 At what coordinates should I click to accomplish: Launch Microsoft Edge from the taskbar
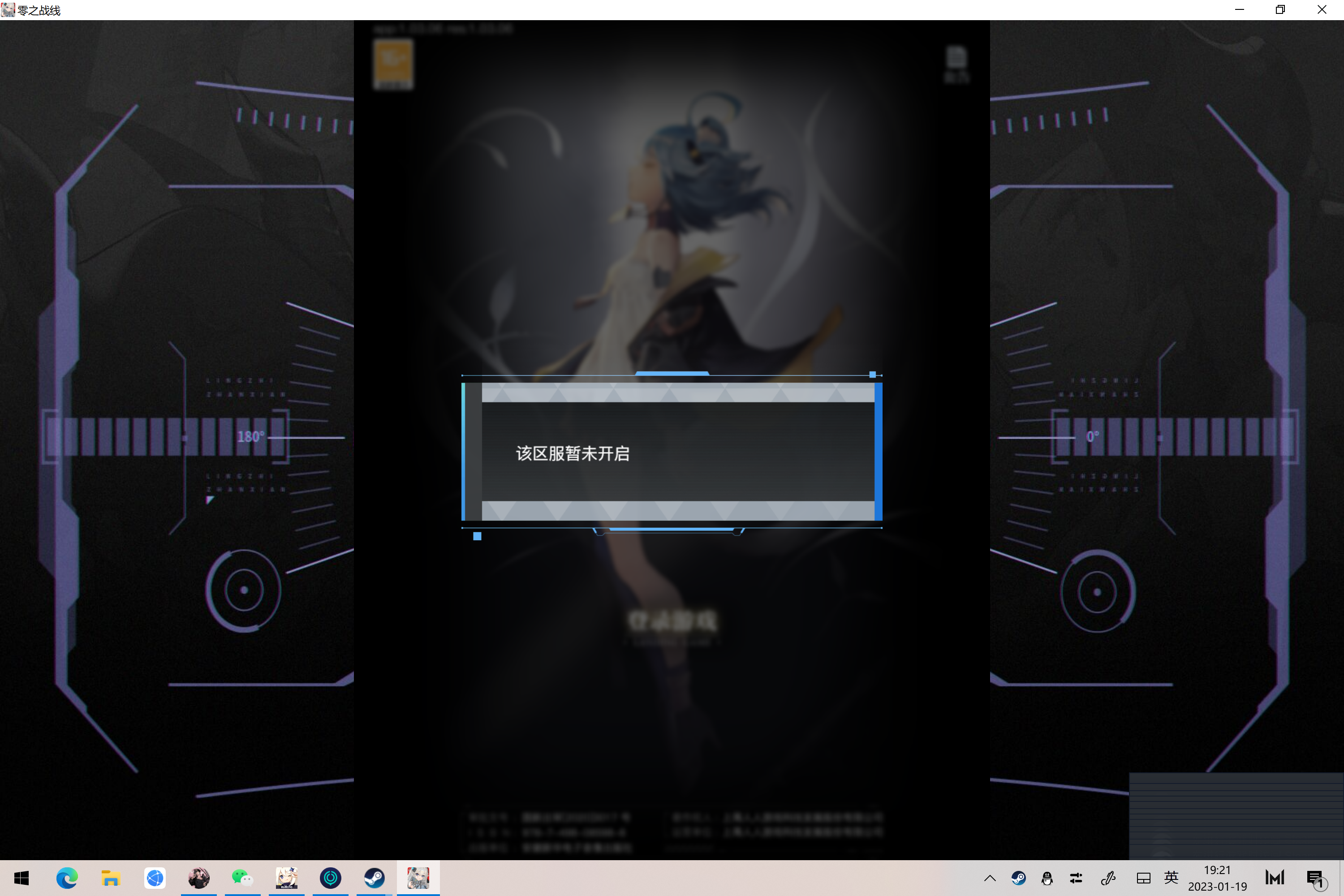pyautogui.click(x=66, y=878)
